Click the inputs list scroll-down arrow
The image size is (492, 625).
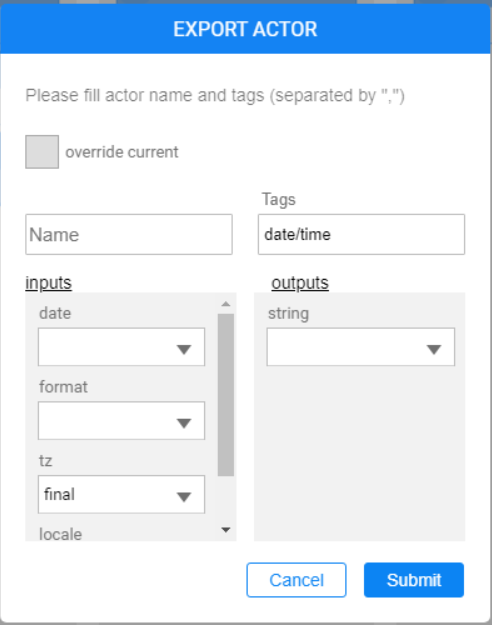pyautogui.click(x=226, y=530)
